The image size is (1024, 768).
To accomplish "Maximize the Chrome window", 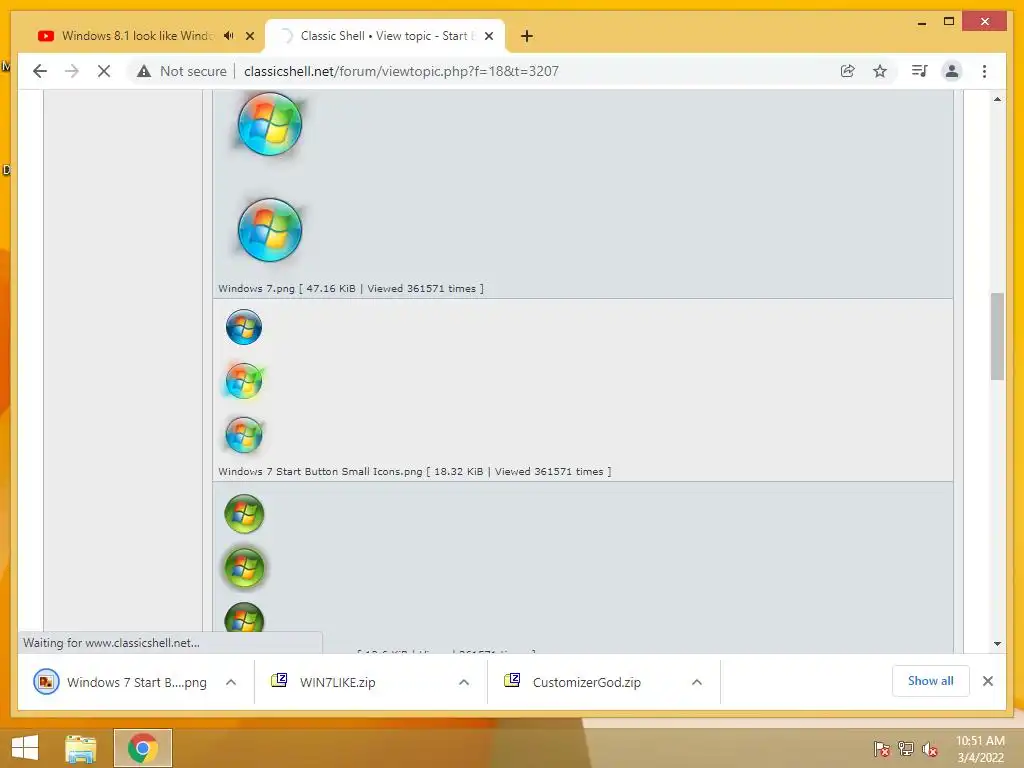I will [949, 22].
